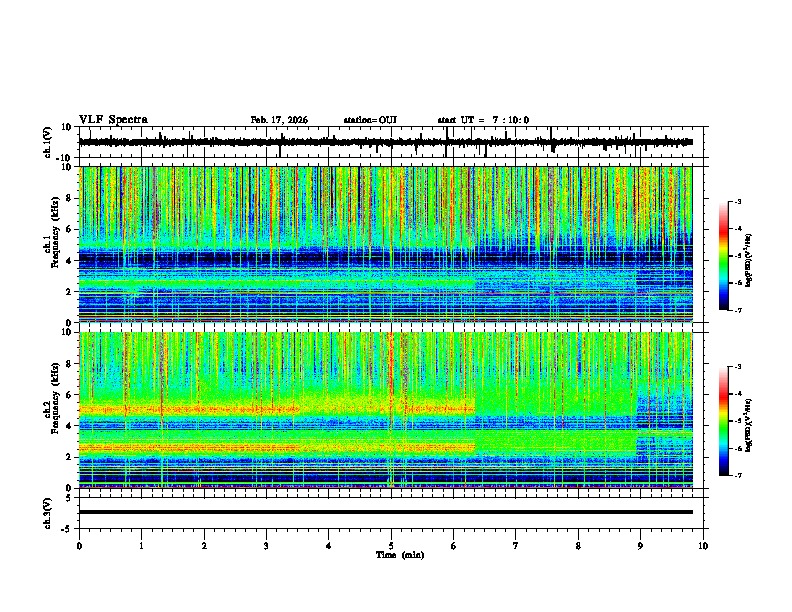Click the "ch.1(V)" vertical axis label
792x612 pixels.
coord(48,142)
